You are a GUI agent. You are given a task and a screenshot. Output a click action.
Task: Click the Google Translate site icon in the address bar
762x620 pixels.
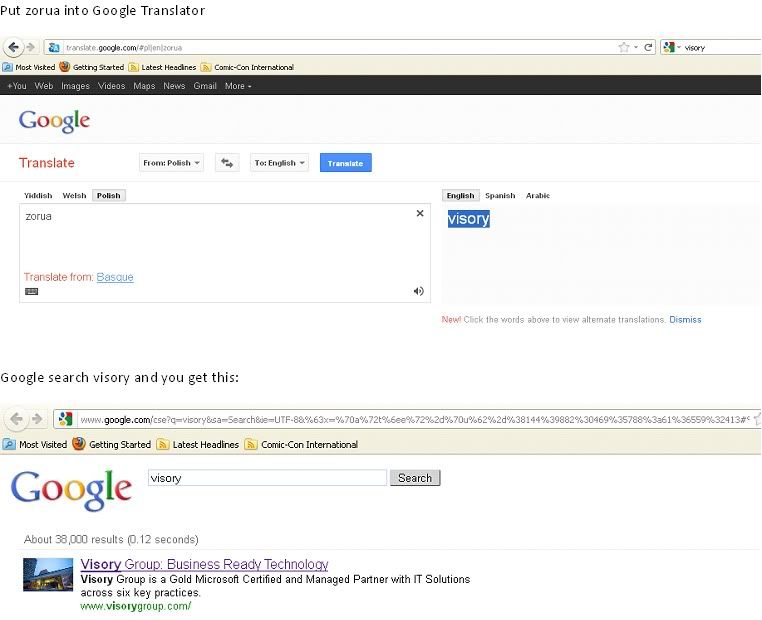54,48
